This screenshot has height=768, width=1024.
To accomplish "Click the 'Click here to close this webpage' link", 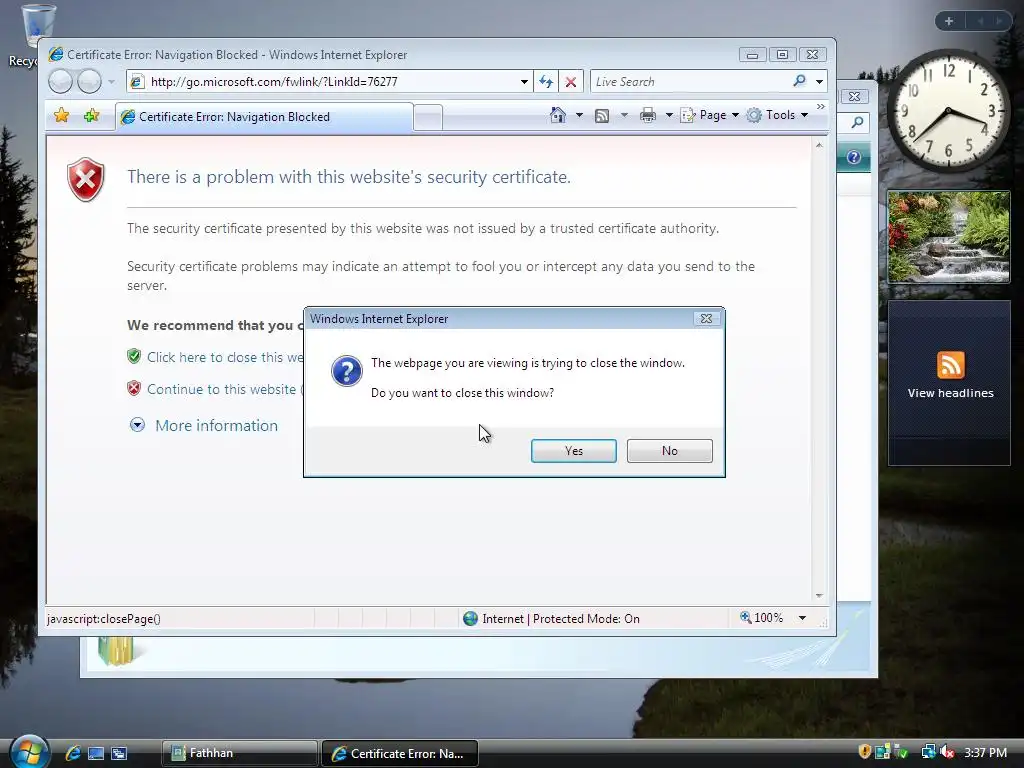I will point(225,357).
